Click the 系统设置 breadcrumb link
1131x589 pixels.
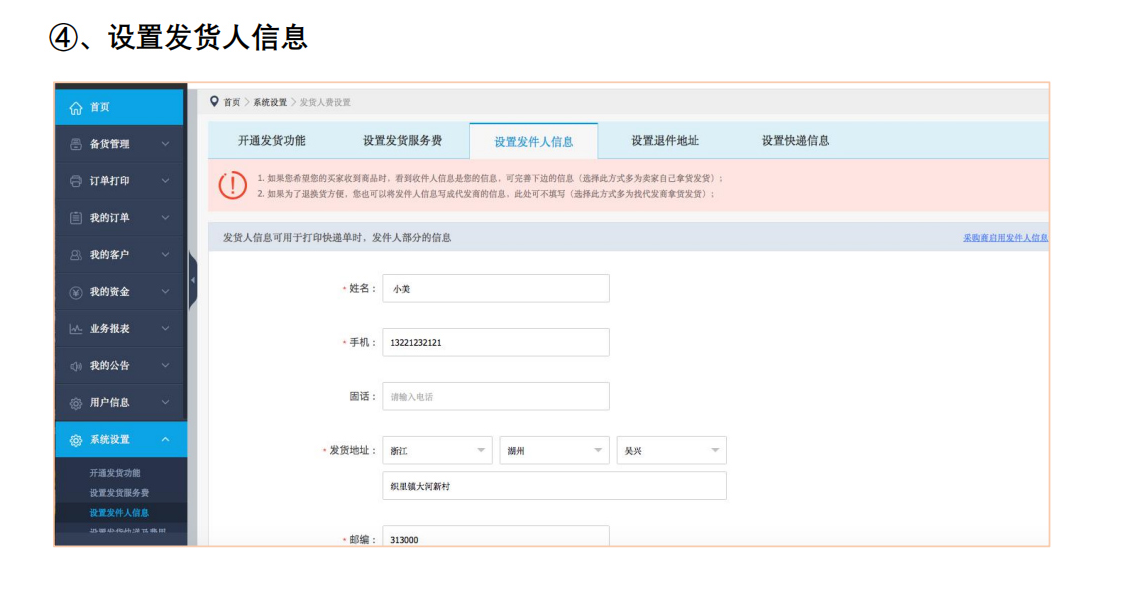(270, 102)
